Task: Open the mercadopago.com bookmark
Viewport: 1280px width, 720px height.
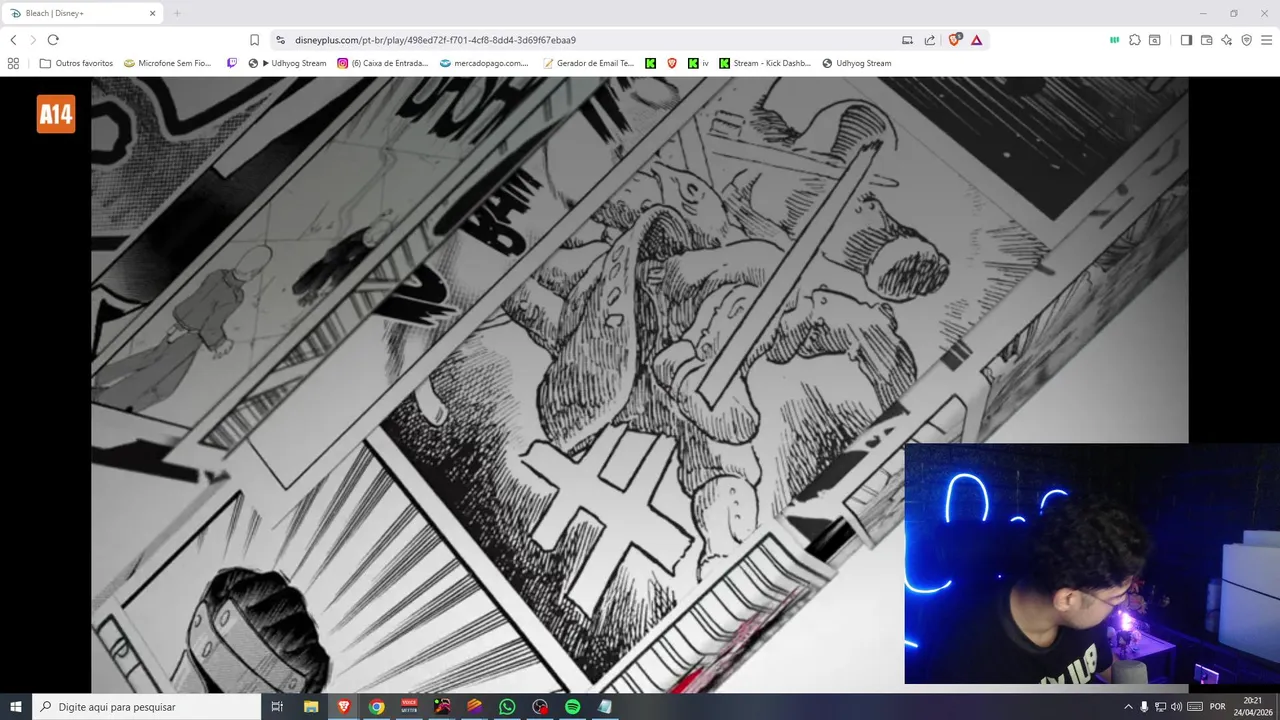Action: pyautogui.click(x=485, y=63)
